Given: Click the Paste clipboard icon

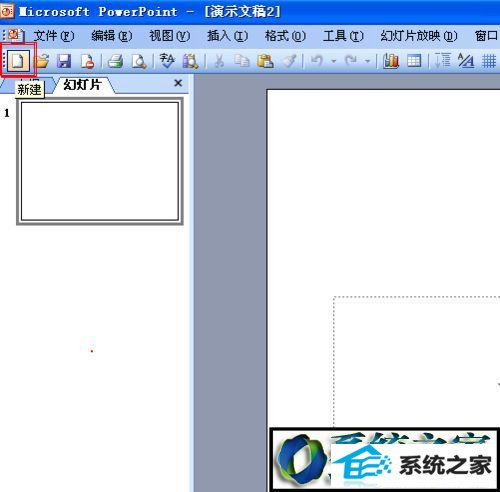Looking at the screenshot, I should pos(266,61).
